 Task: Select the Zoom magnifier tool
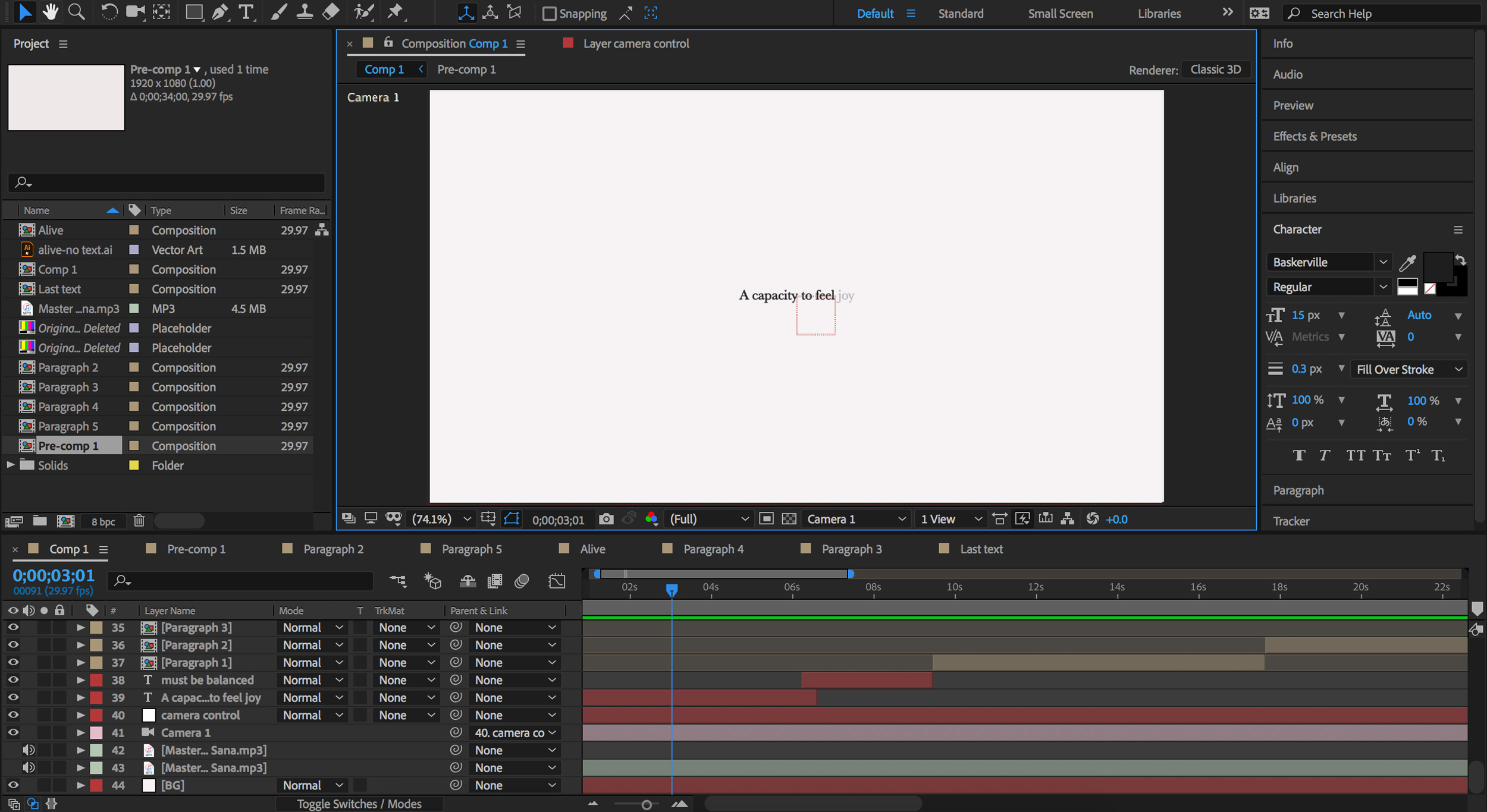[76, 12]
